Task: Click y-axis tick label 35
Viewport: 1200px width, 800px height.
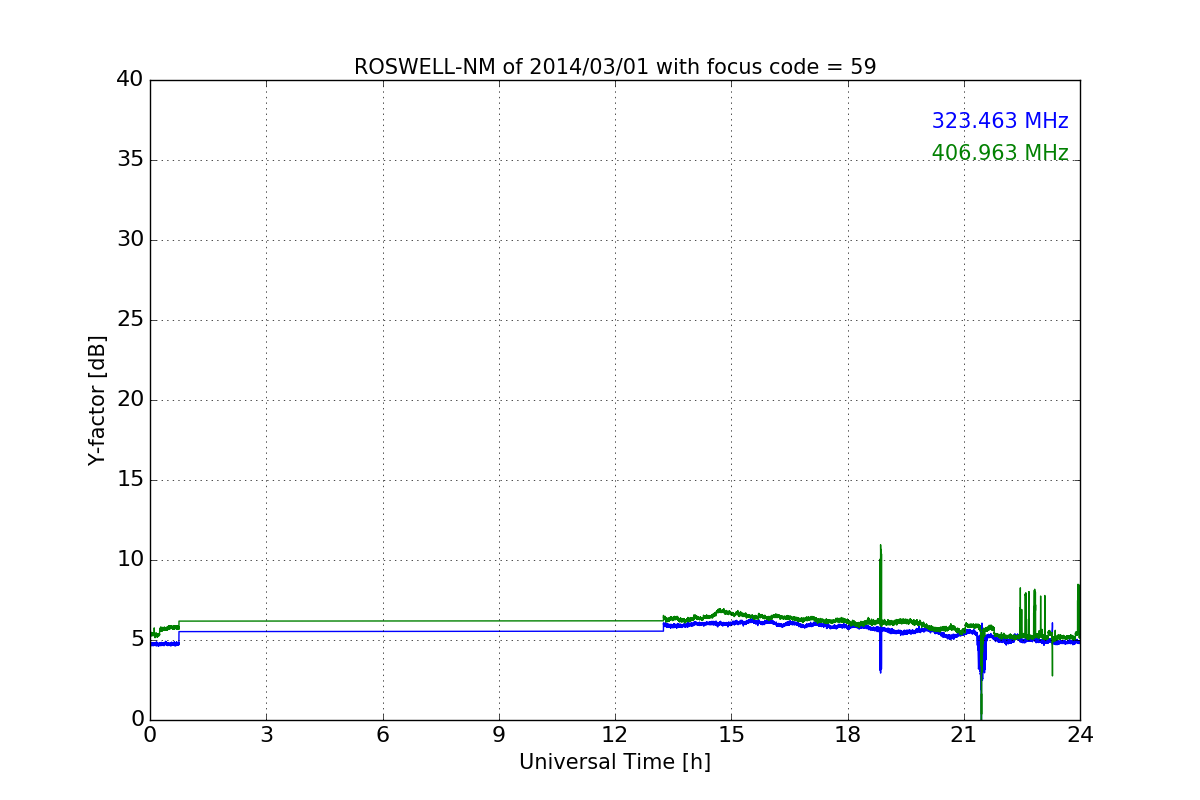Action: (x=130, y=160)
